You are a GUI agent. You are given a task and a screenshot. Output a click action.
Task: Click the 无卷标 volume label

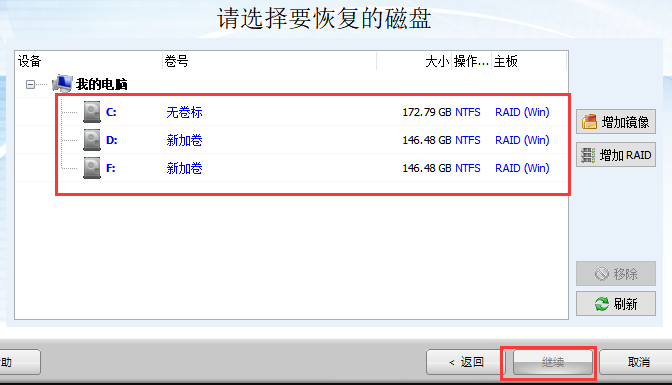coord(184,112)
